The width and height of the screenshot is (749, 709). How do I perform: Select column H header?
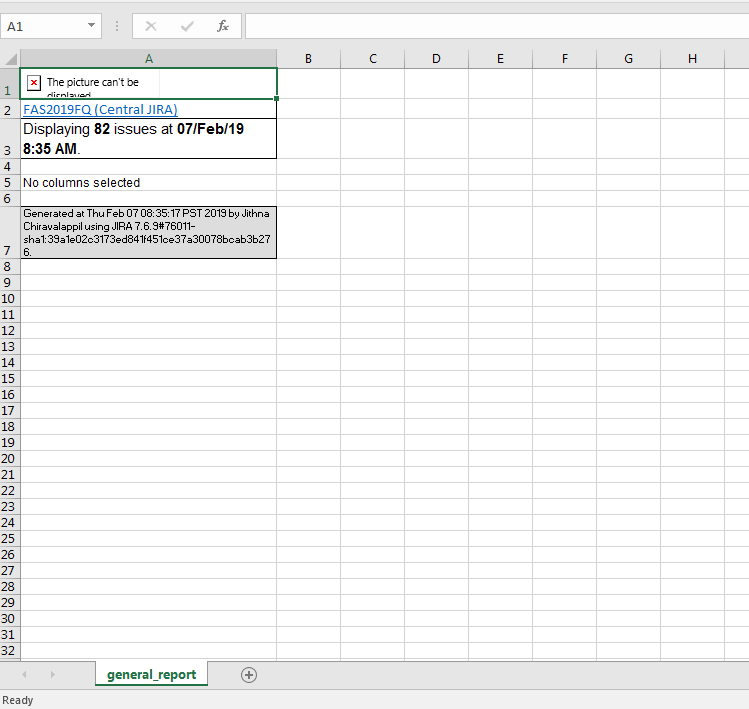click(x=693, y=58)
